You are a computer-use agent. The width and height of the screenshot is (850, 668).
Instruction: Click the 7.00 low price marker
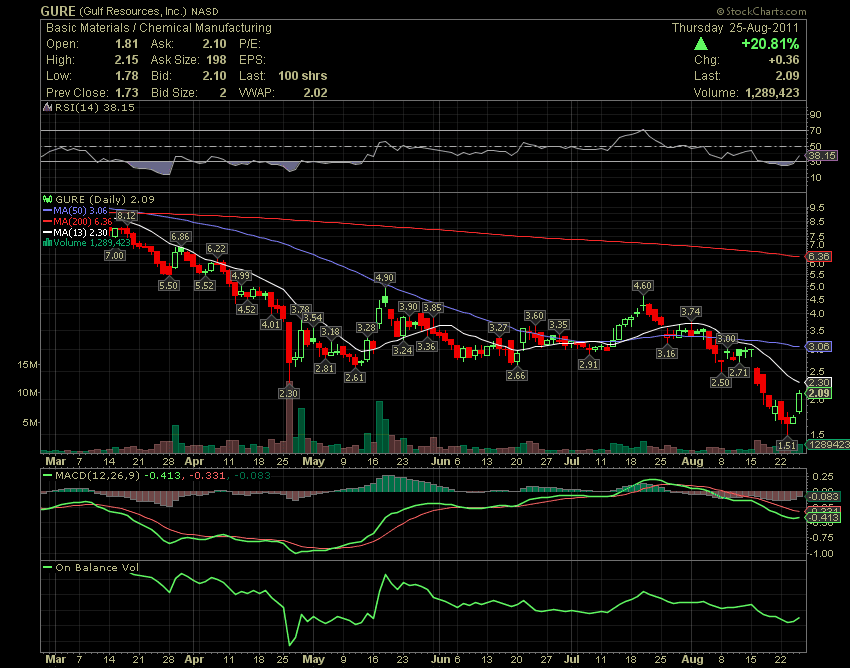[x=114, y=255]
